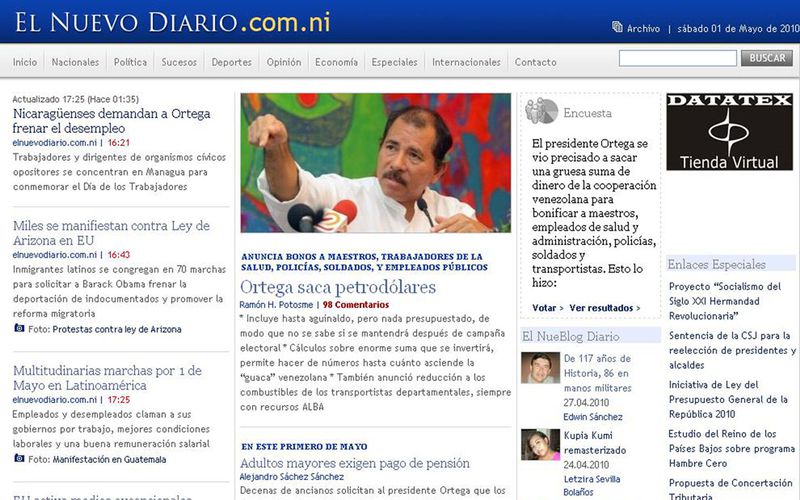Click the Encuesta people pie icon
800x500 pixels.
point(541,111)
